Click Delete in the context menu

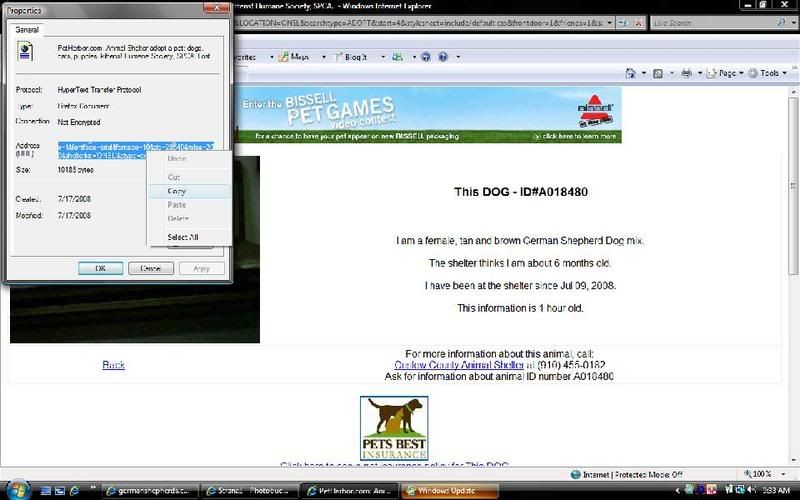pyautogui.click(x=189, y=218)
